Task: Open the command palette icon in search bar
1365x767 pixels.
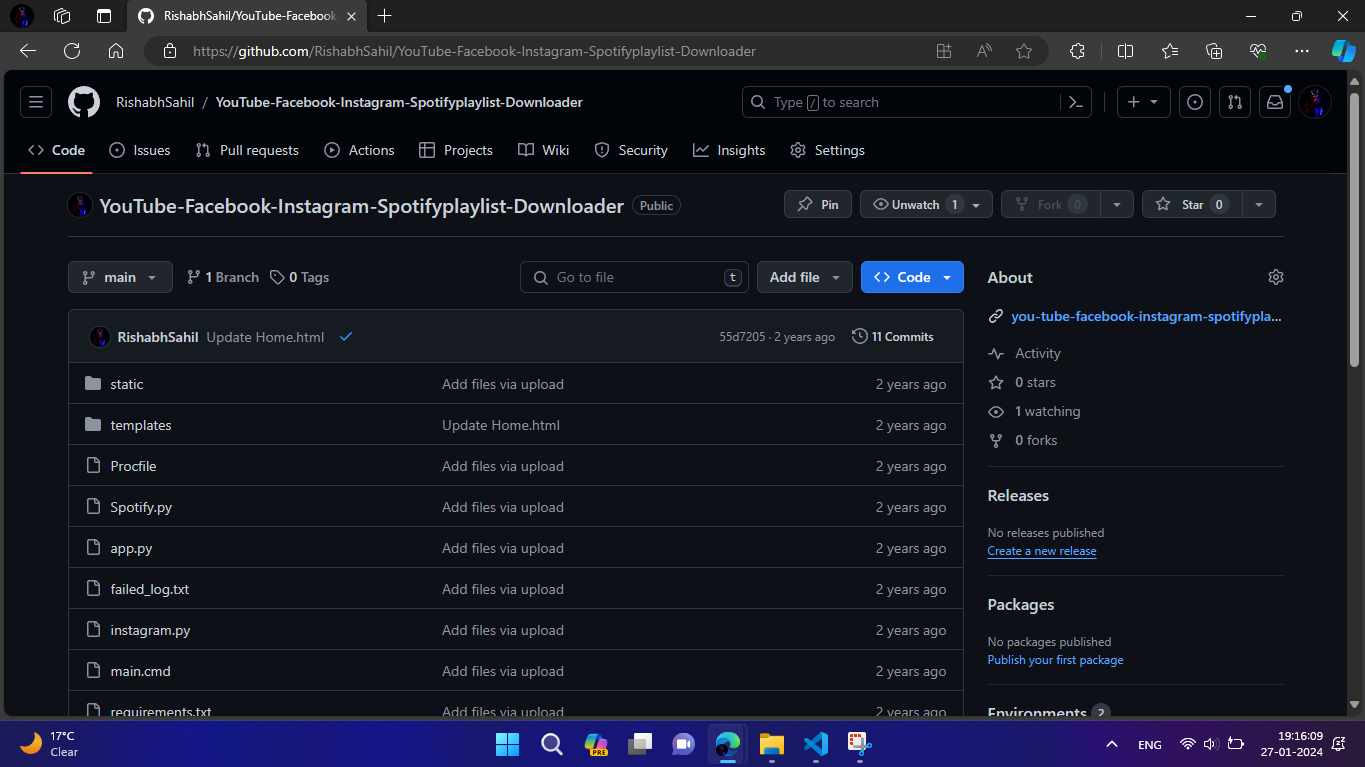Action: tap(1075, 102)
